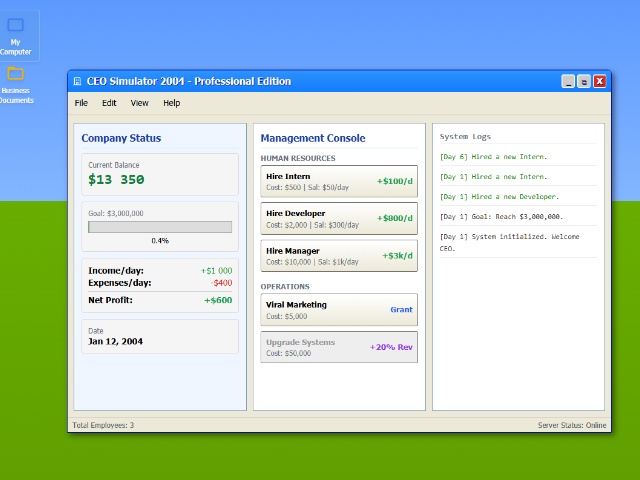Maximize the CEO Simulator window
The width and height of the screenshot is (640, 480).
tap(584, 81)
